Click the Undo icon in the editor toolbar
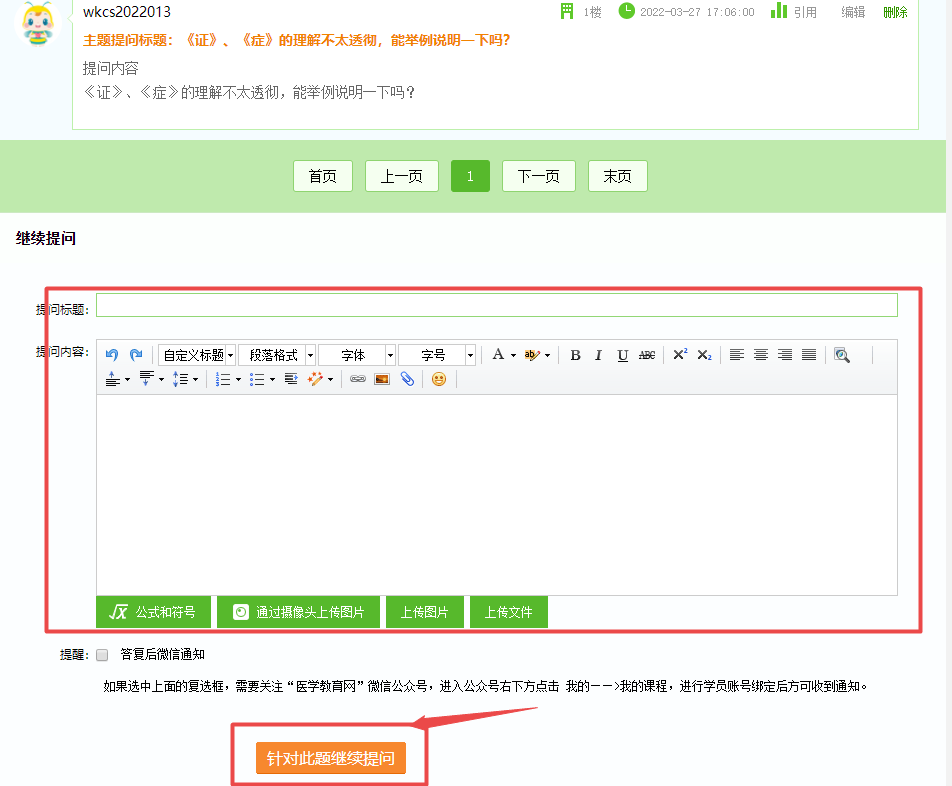 (x=110, y=354)
